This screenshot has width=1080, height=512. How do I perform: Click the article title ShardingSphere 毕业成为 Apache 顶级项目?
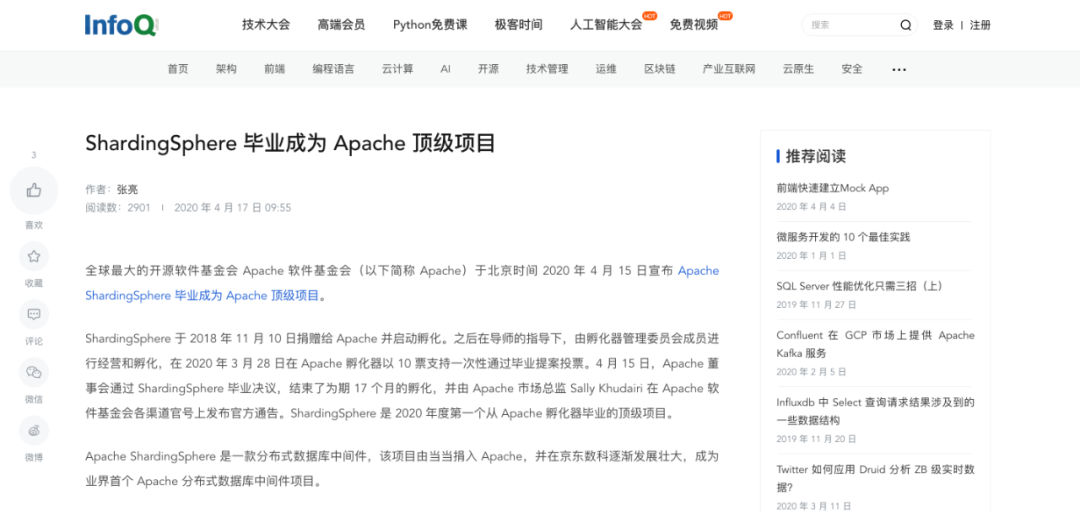(x=290, y=143)
